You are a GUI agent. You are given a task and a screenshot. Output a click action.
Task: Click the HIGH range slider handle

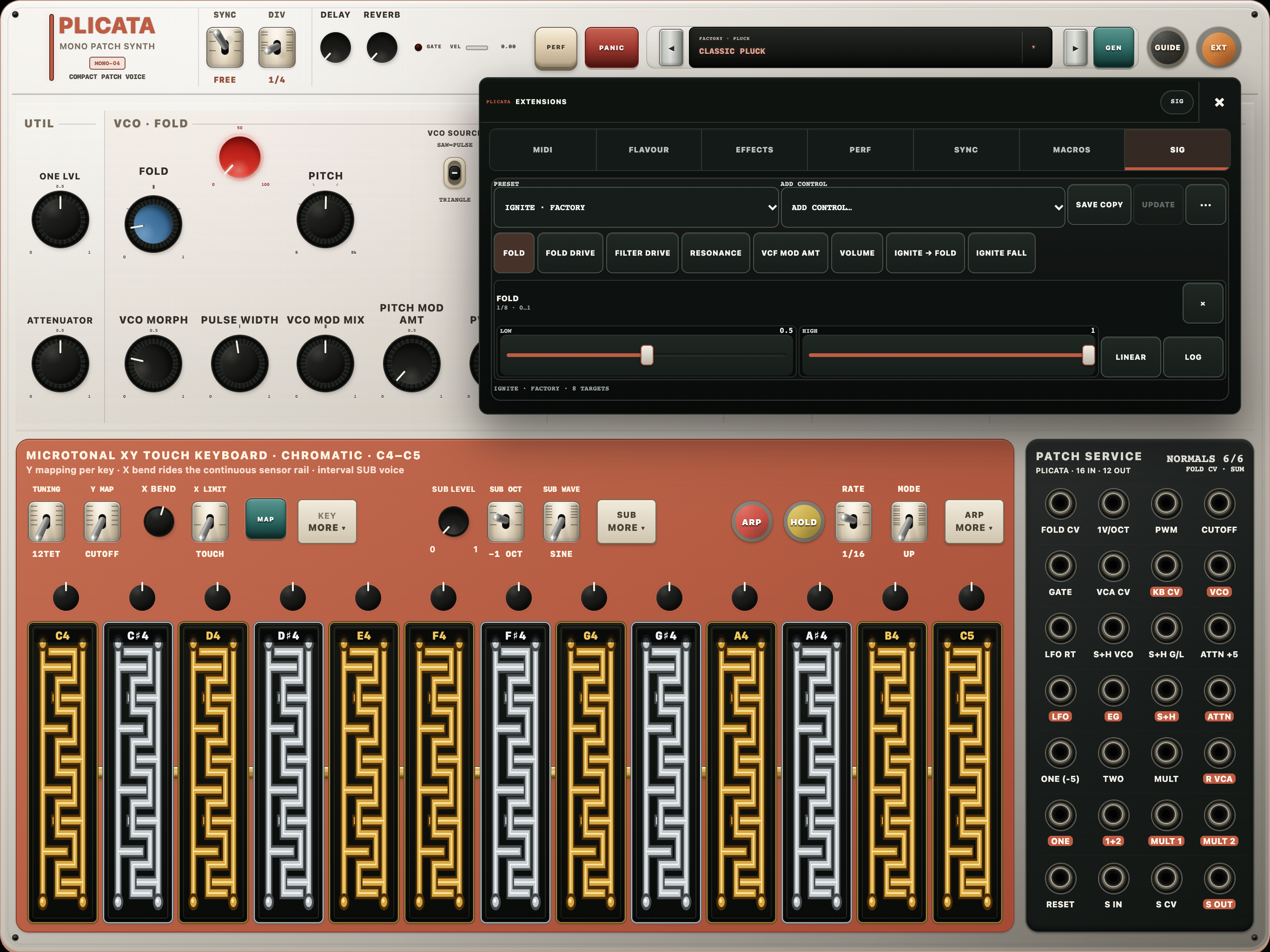tap(1088, 356)
